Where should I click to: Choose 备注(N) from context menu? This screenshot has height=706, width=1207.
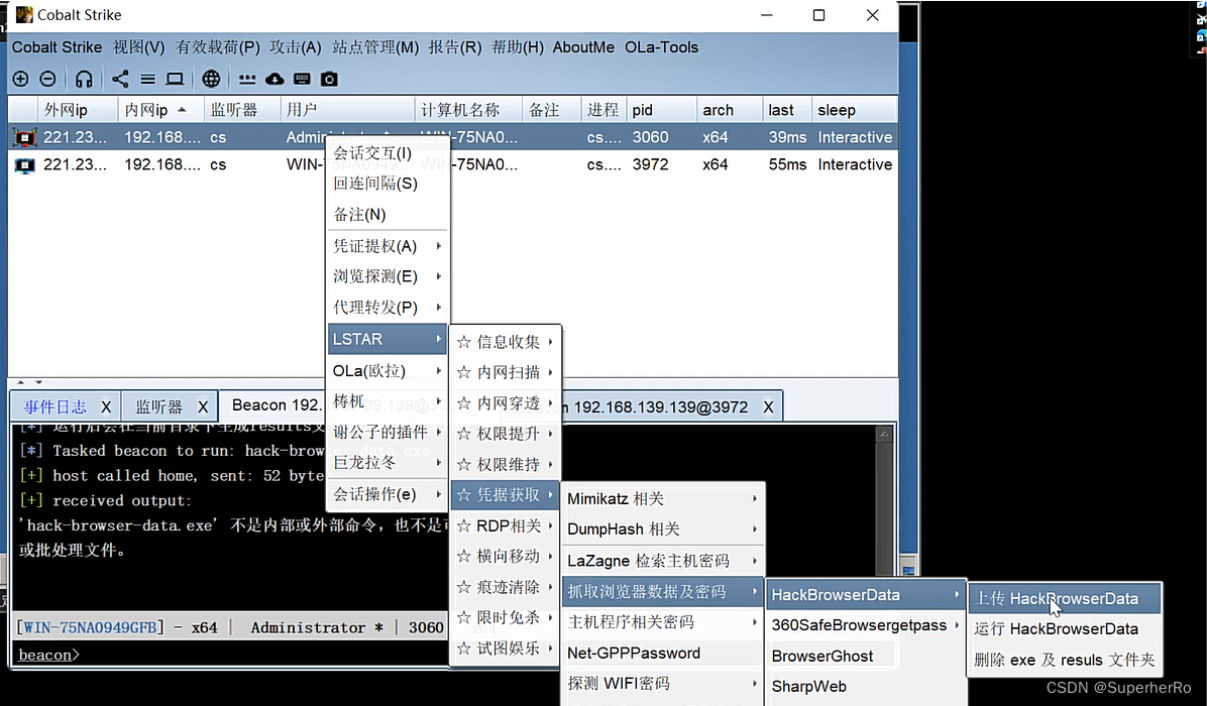pyautogui.click(x=387, y=215)
